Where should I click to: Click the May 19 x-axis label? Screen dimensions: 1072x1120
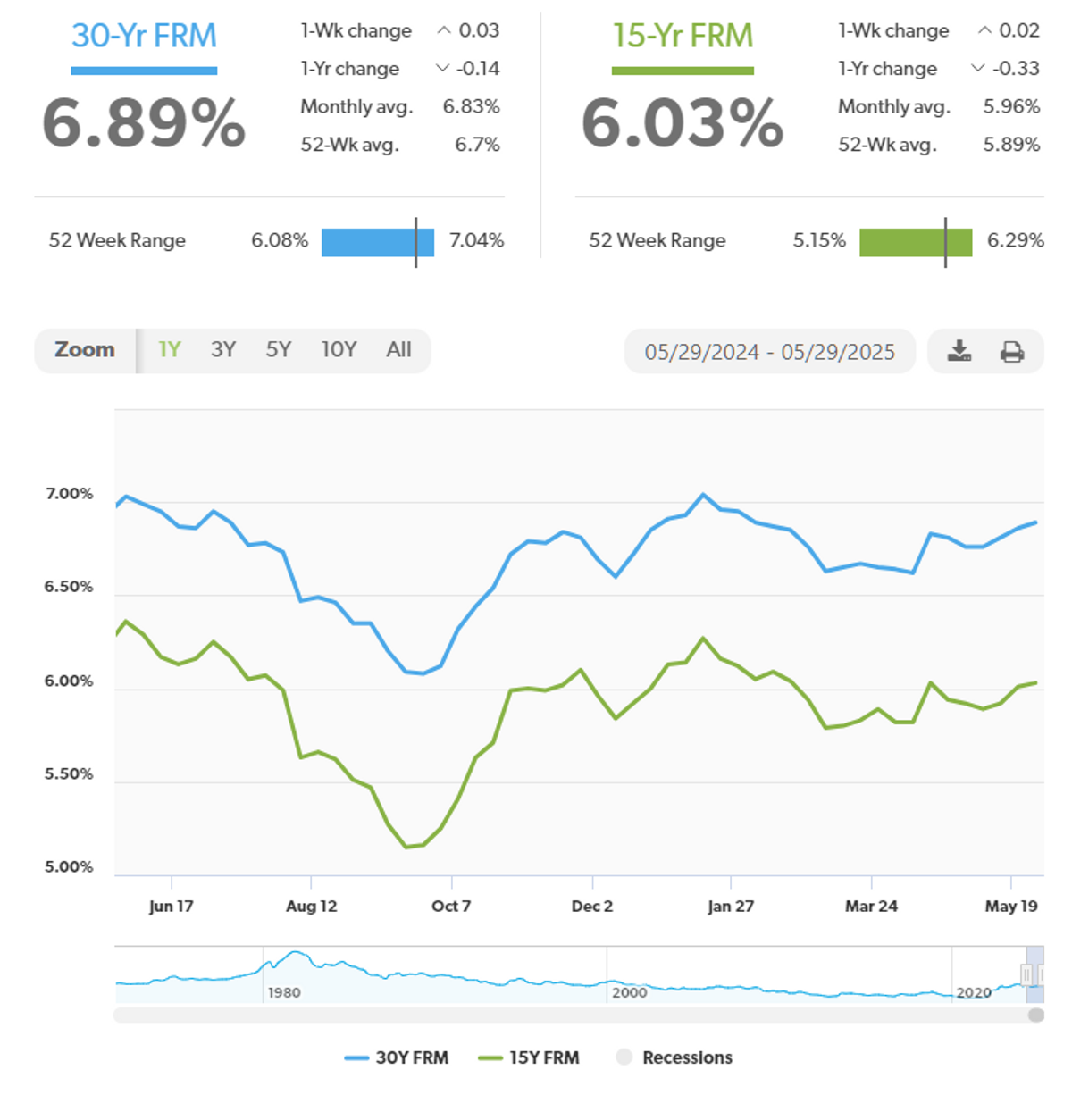click(1011, 906)
